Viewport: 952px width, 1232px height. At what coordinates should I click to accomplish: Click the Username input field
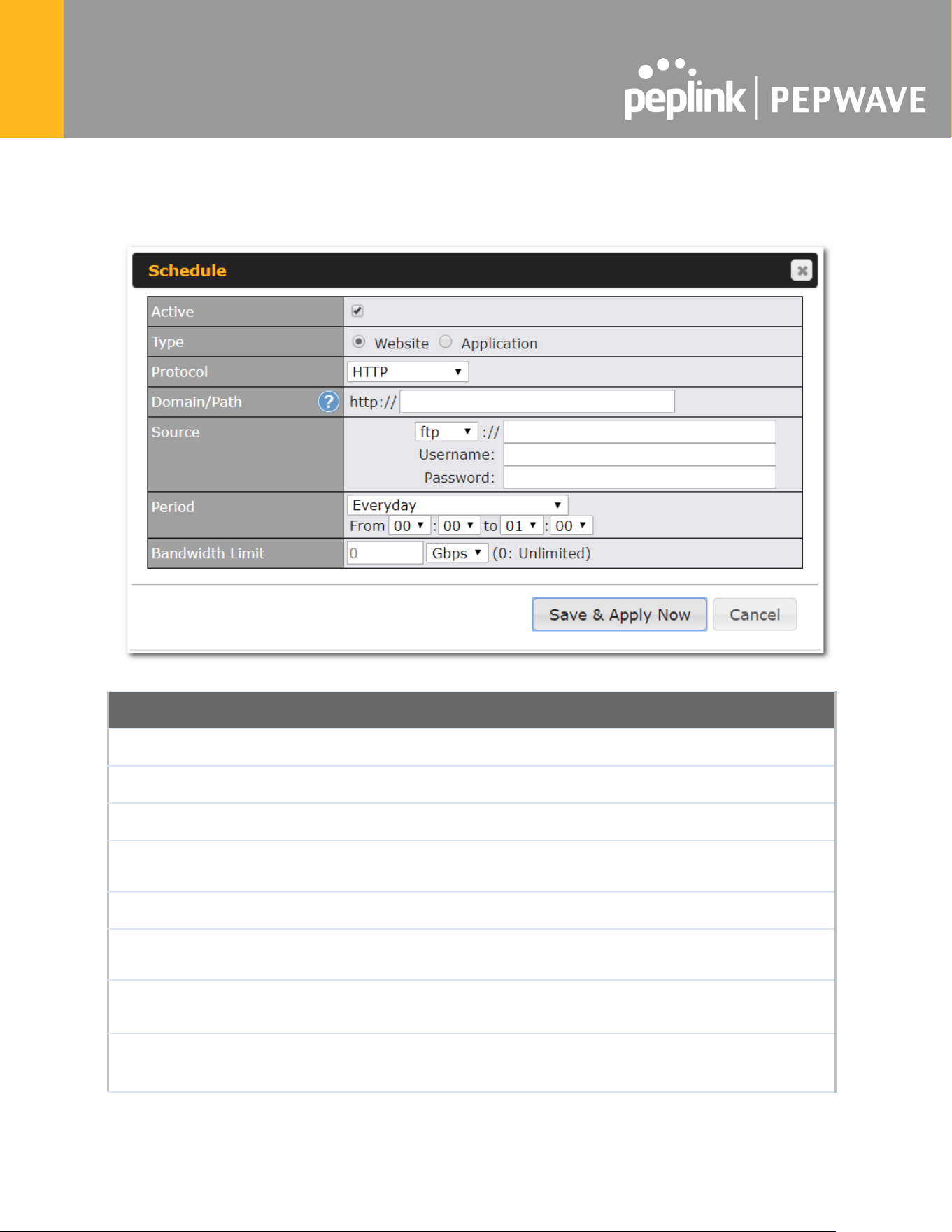point(640,455)
